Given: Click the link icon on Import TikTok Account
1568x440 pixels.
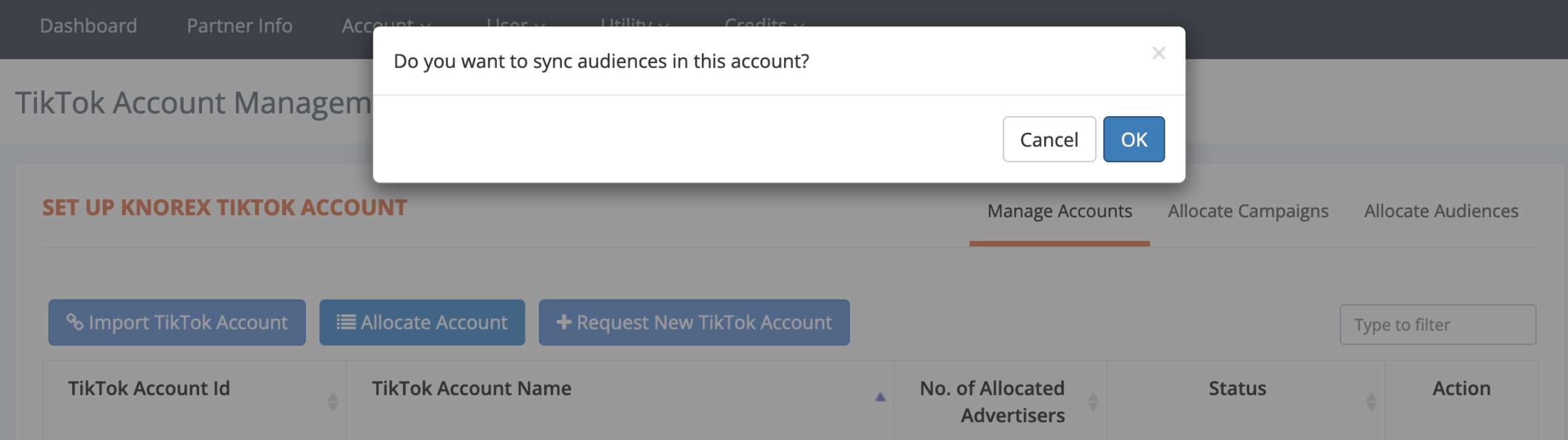Looking at the screenshot, I should [x=74, y=322].
